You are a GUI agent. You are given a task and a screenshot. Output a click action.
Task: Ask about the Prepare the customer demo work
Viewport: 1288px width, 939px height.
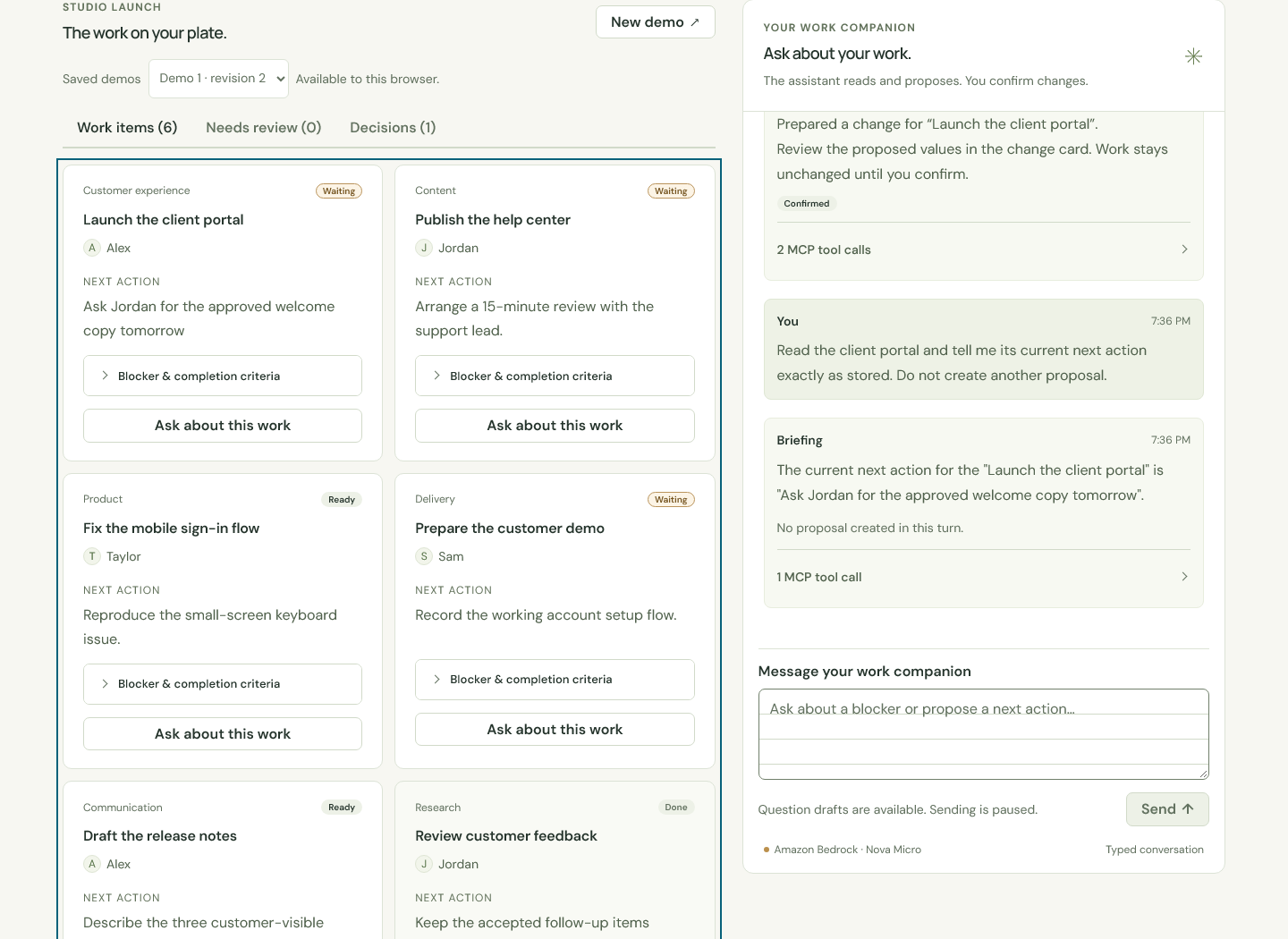tap(555, 730)
